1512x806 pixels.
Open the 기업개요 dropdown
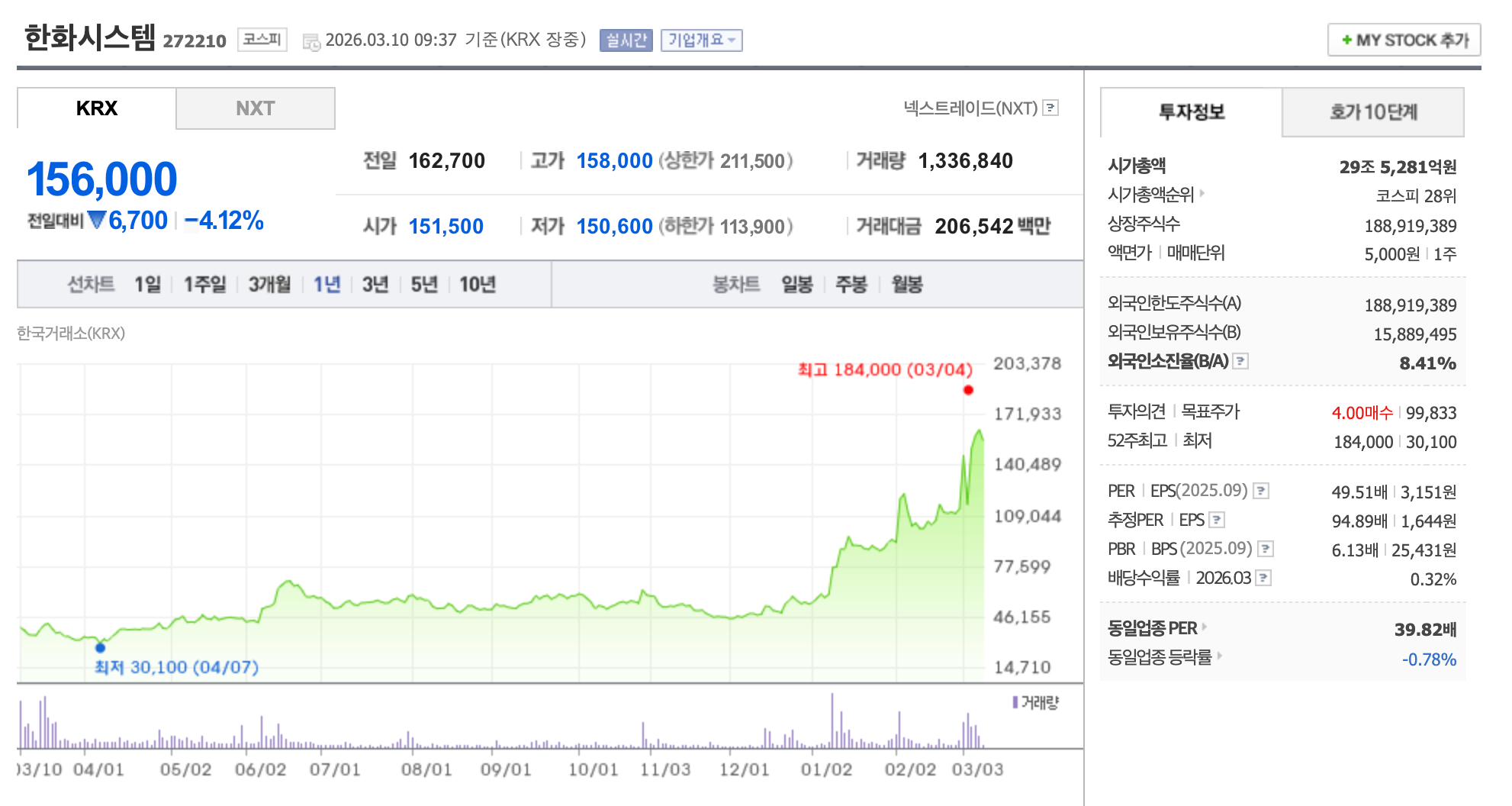tap(701, 40)
